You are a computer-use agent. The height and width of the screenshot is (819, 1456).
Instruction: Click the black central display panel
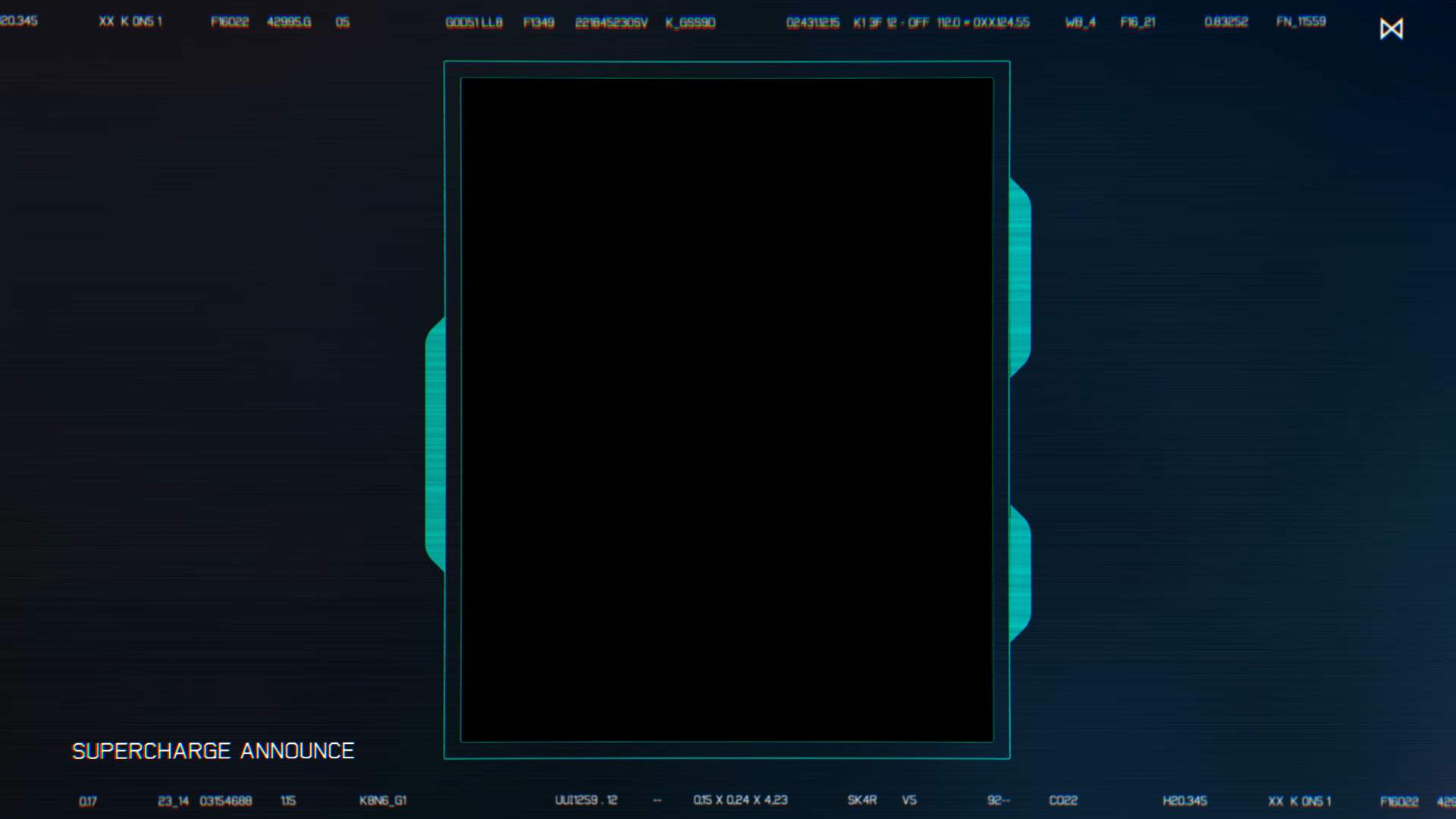tap(726, 409)
